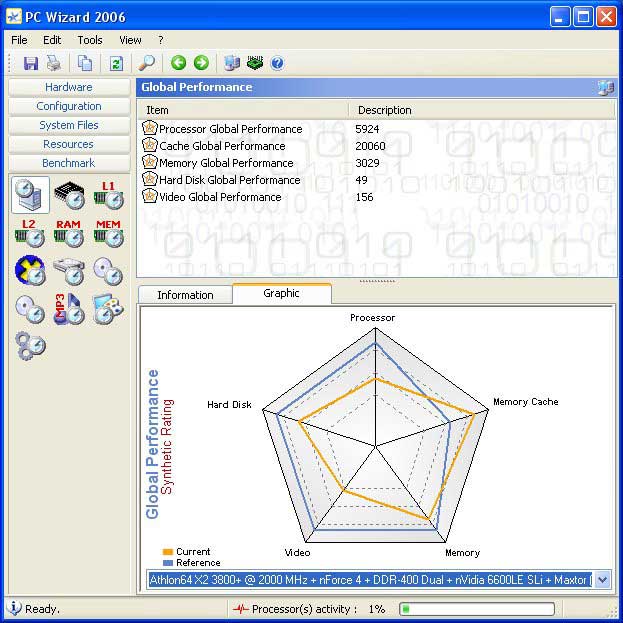Viewport: 623px width, 623px height.
Task: Click the Print toolbar icon
Action: pyautogui.click(x=54, y=63)
